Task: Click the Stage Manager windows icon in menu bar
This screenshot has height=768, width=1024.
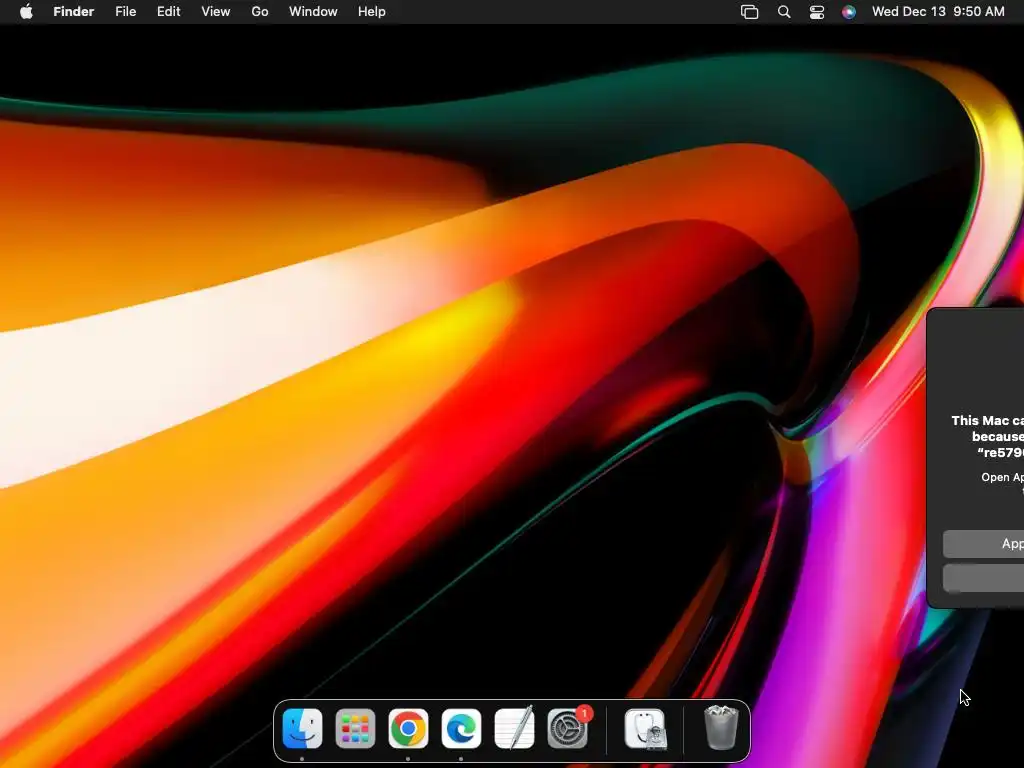Action: pos(750,12)
